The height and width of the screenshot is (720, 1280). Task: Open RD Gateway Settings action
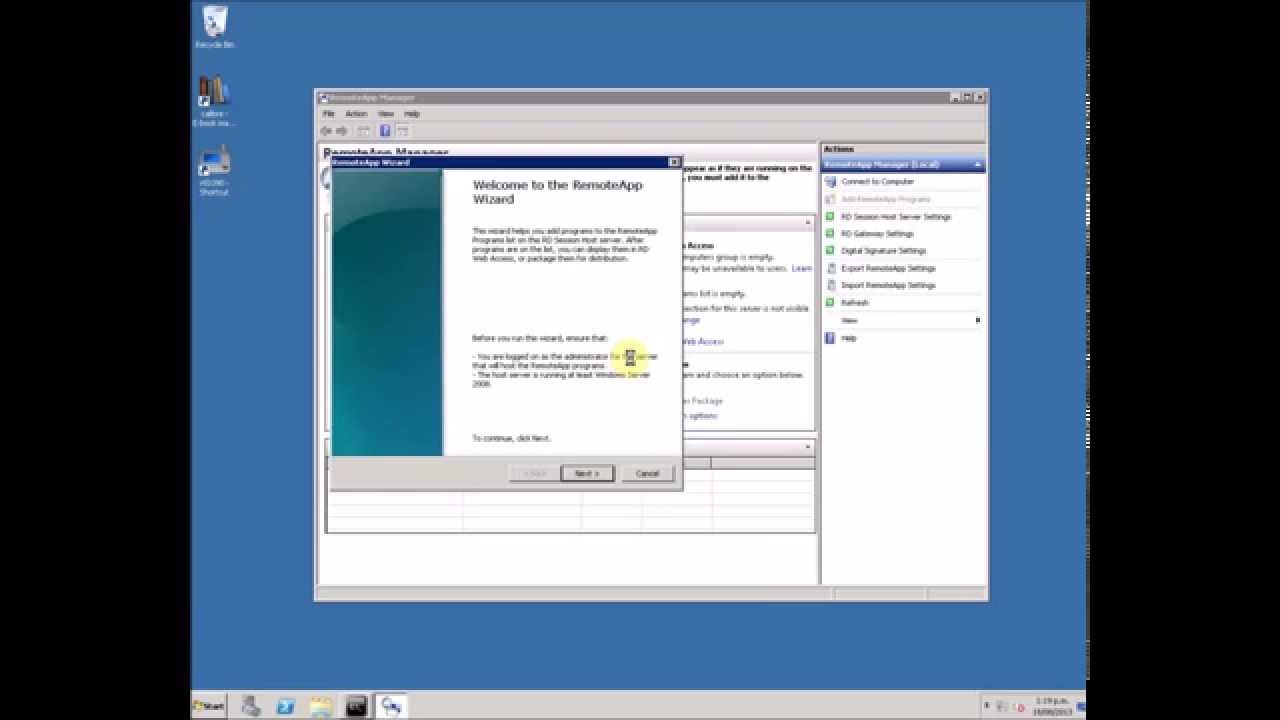click(877, 233)
